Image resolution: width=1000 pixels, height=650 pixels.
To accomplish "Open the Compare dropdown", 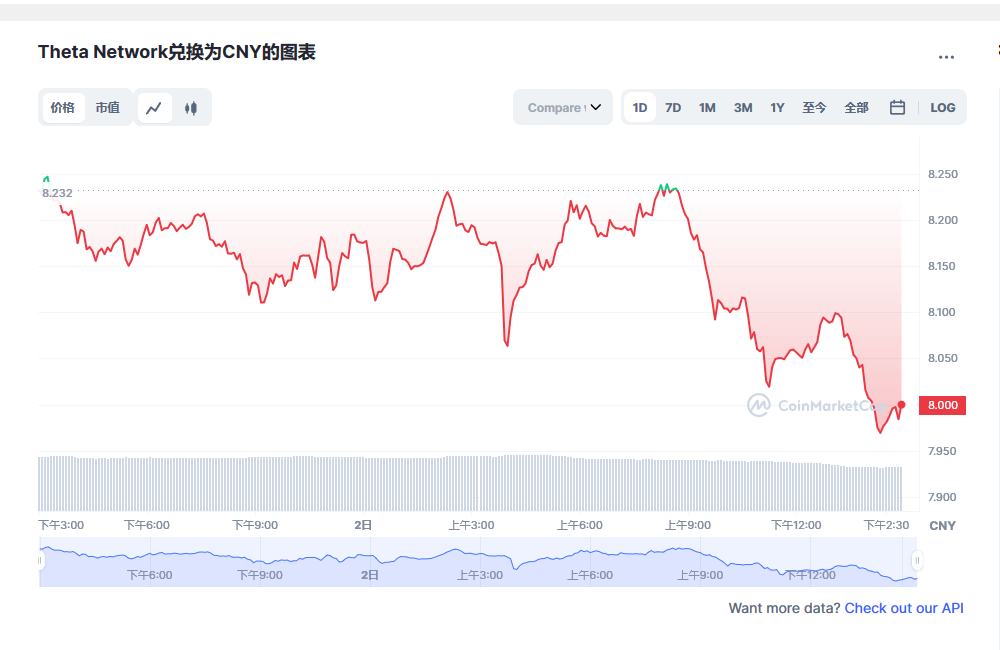I will tap(563, 107).
